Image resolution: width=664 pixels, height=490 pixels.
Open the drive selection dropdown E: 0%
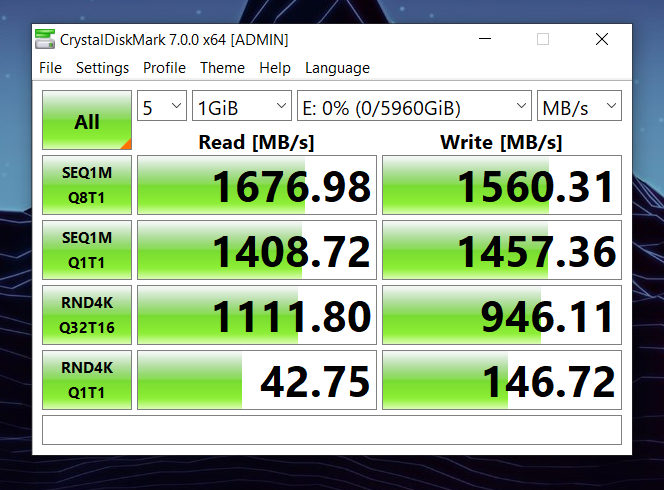click(x=414, y=106)
